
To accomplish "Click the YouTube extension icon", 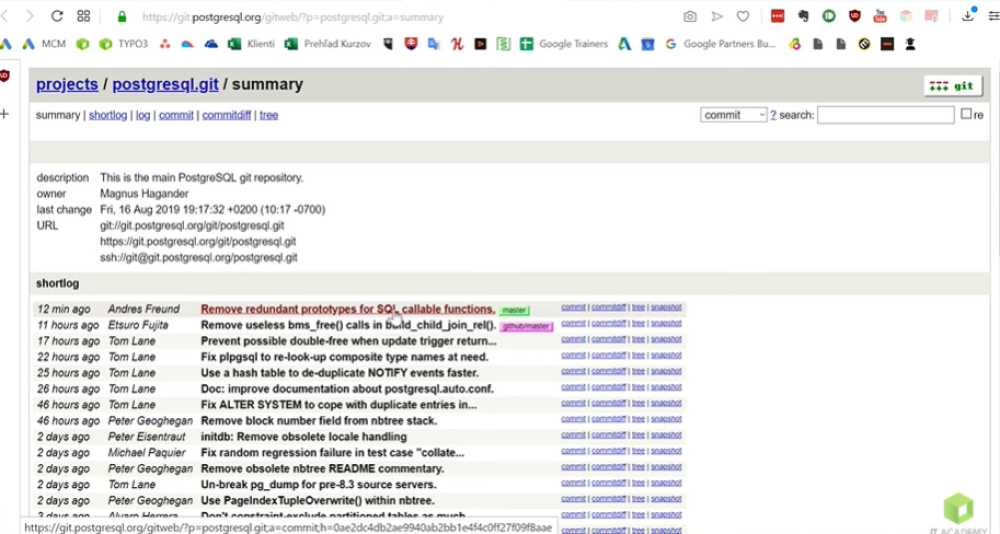I will (880, 16).
